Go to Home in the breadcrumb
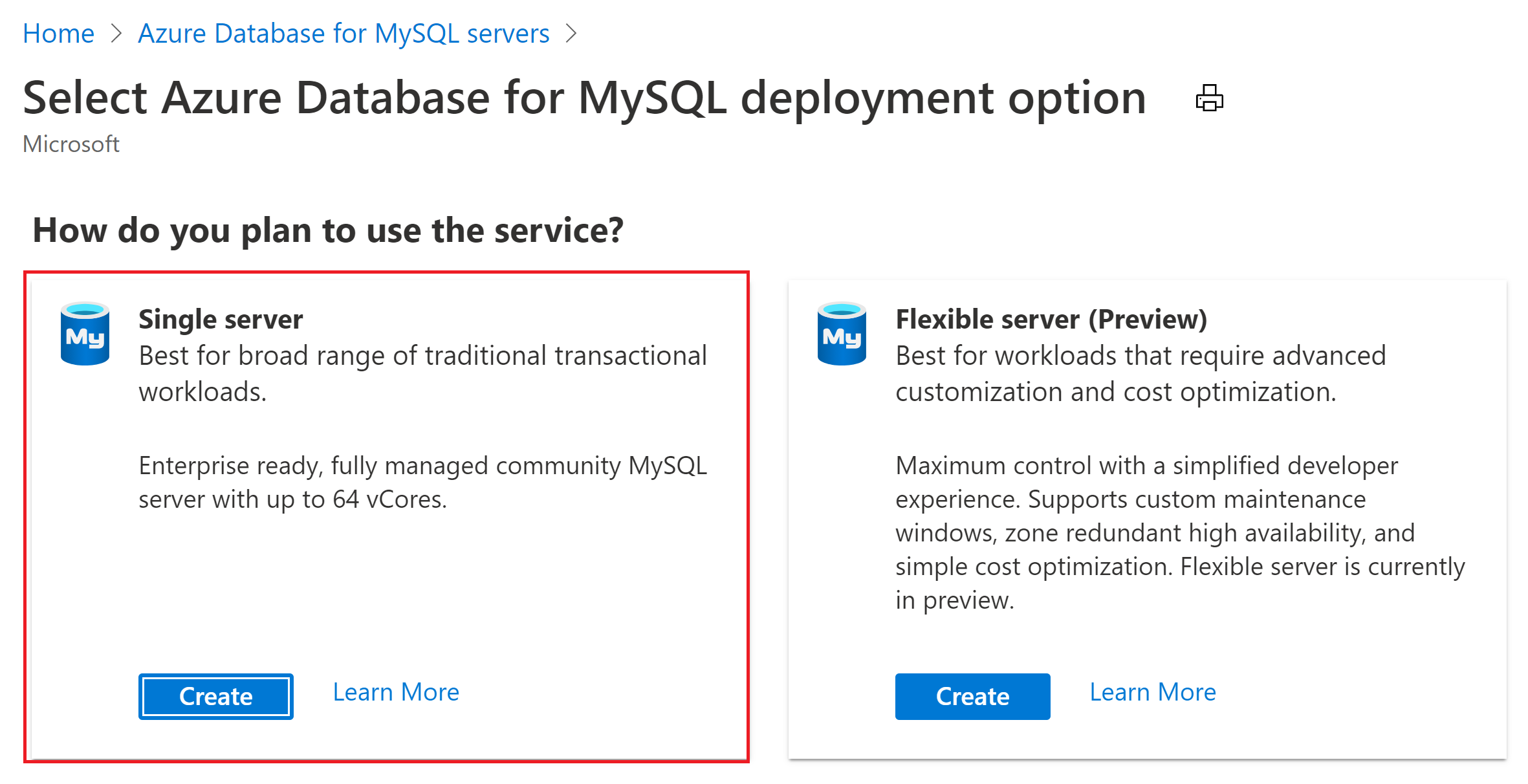This screenshot has width=1528, height=784. click(58, 34)
